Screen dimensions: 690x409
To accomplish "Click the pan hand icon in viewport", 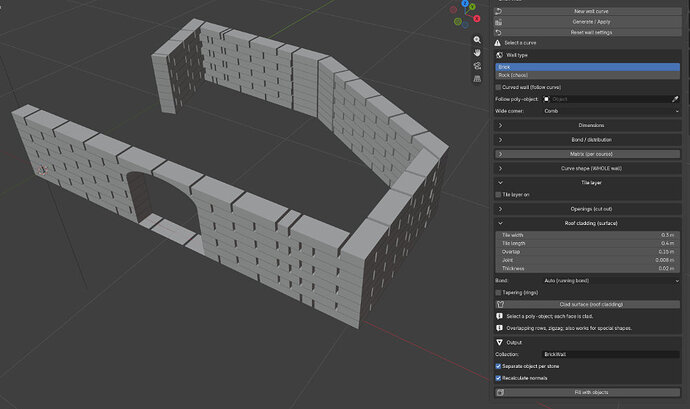I will coord(477,53).
